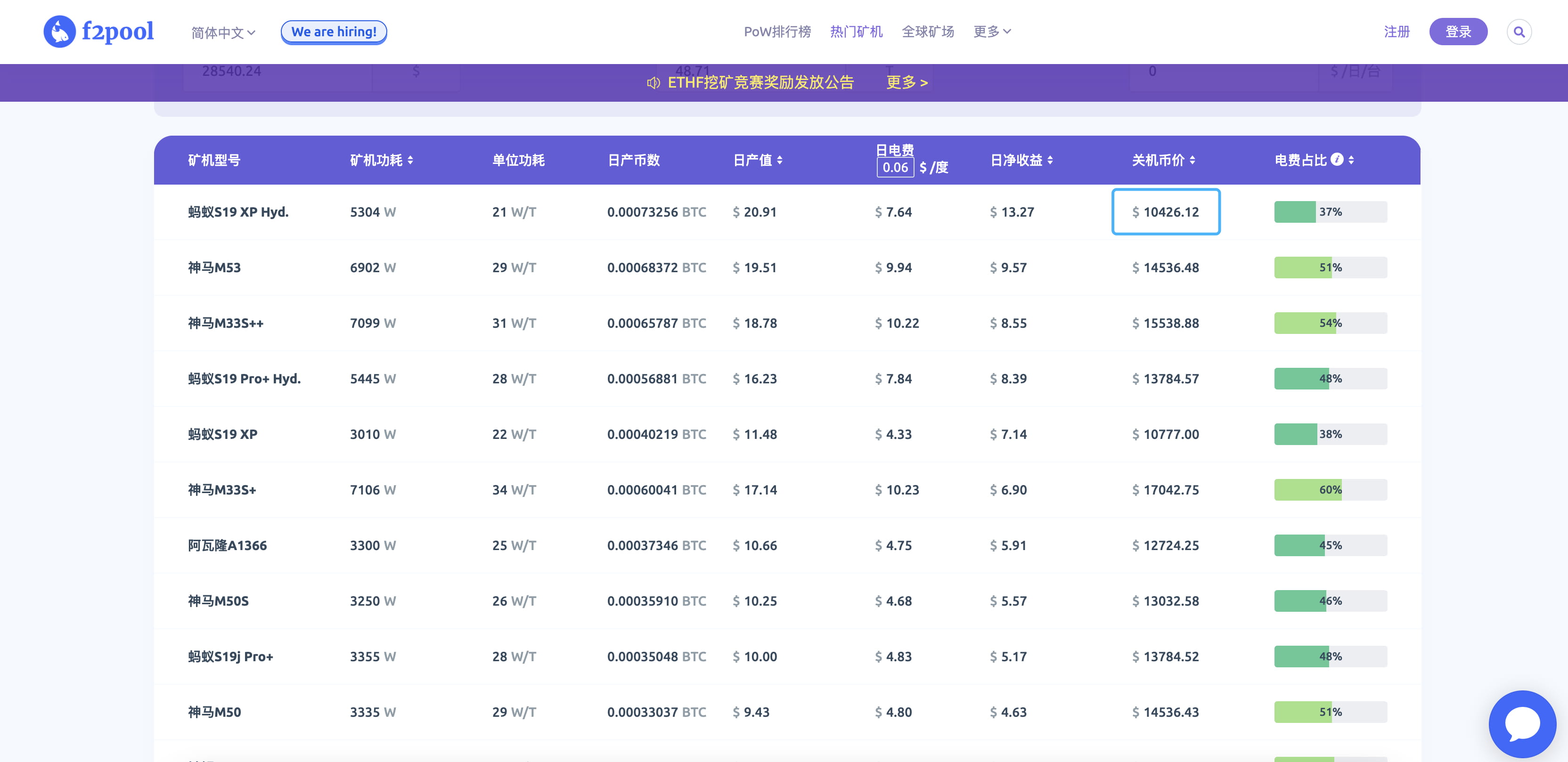Image resolution: width=1568 pixels, height=762 pixels.
Task: Toggle sort order on 电费占比 column
Action: [1351, 161]
